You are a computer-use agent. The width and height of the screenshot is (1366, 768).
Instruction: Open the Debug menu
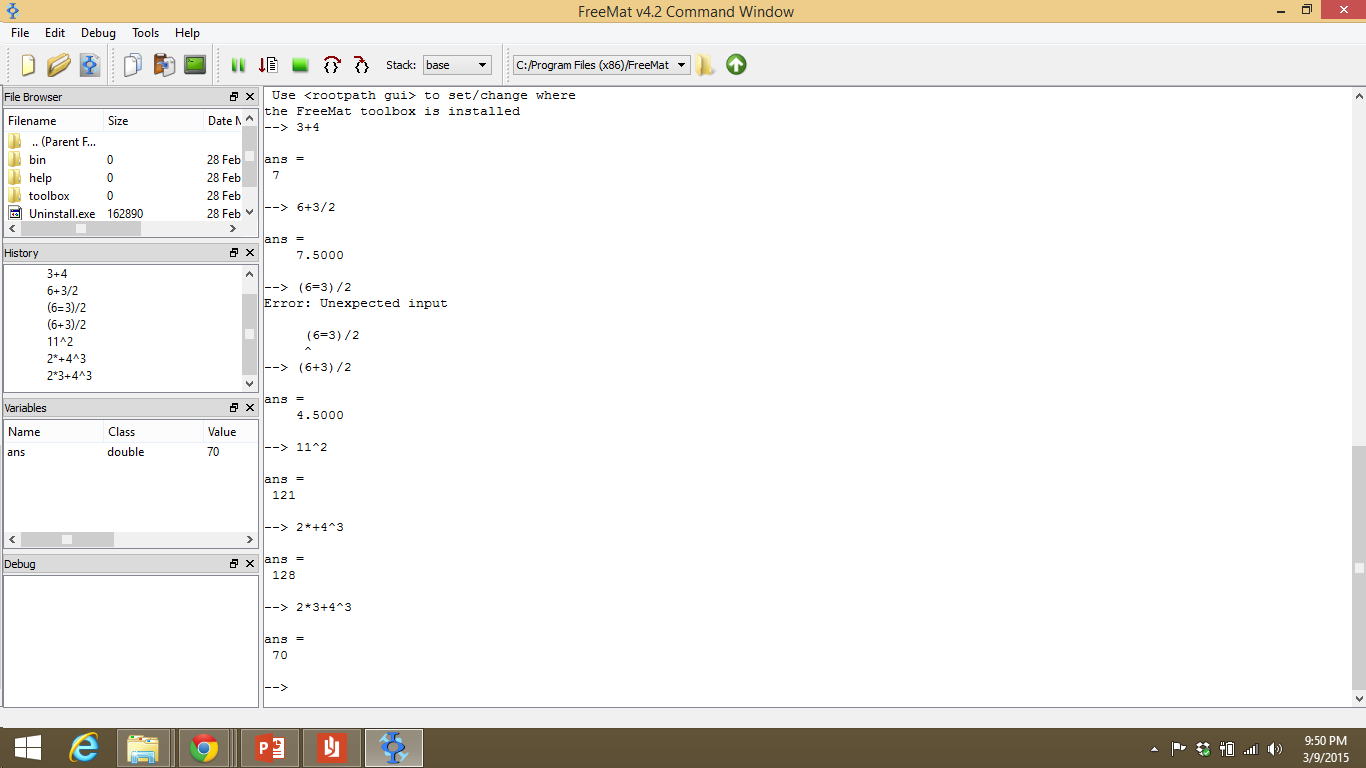coord(98,33)
